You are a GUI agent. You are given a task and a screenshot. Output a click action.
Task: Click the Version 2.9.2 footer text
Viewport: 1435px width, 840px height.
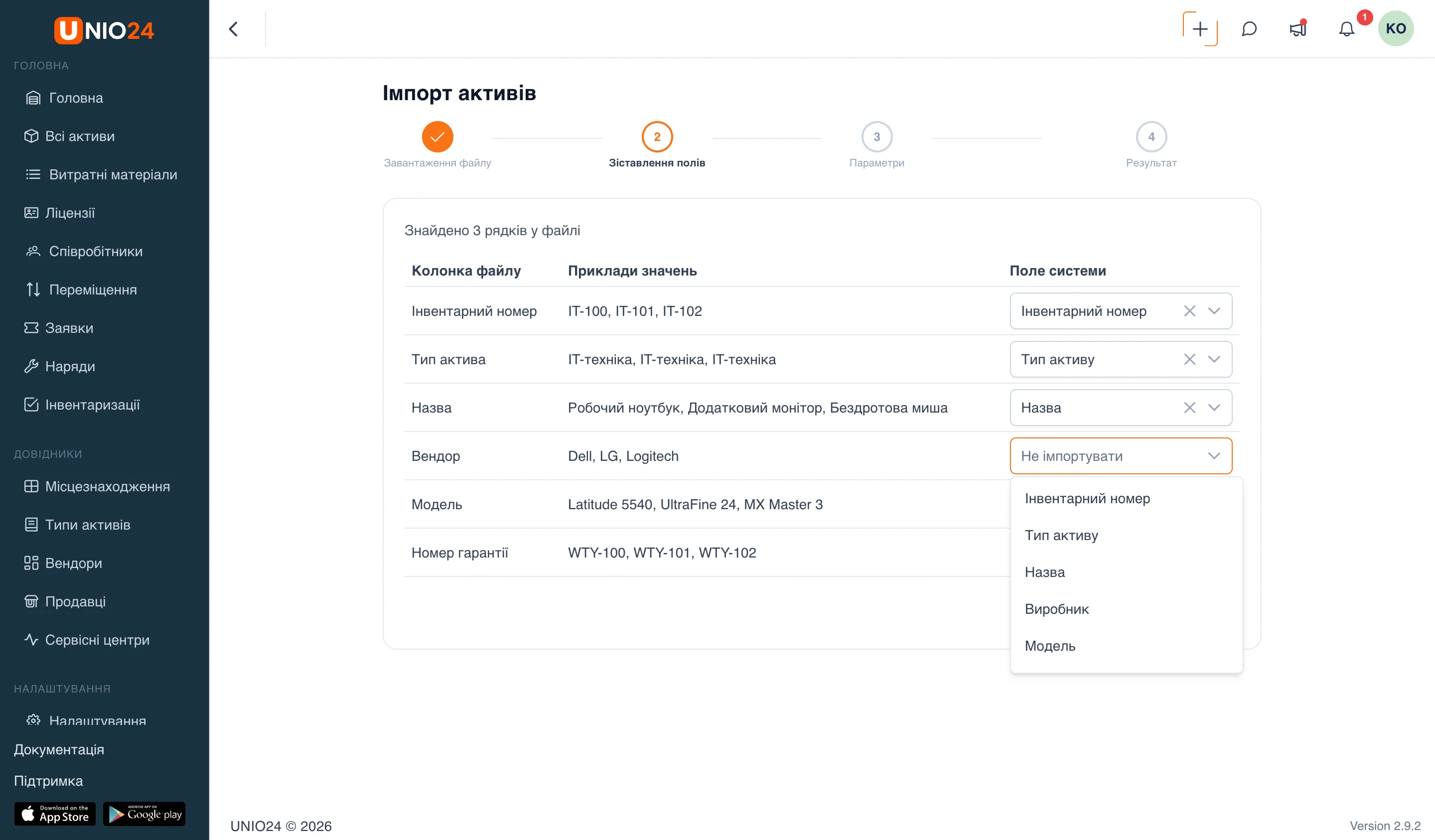click(1385, 826)
